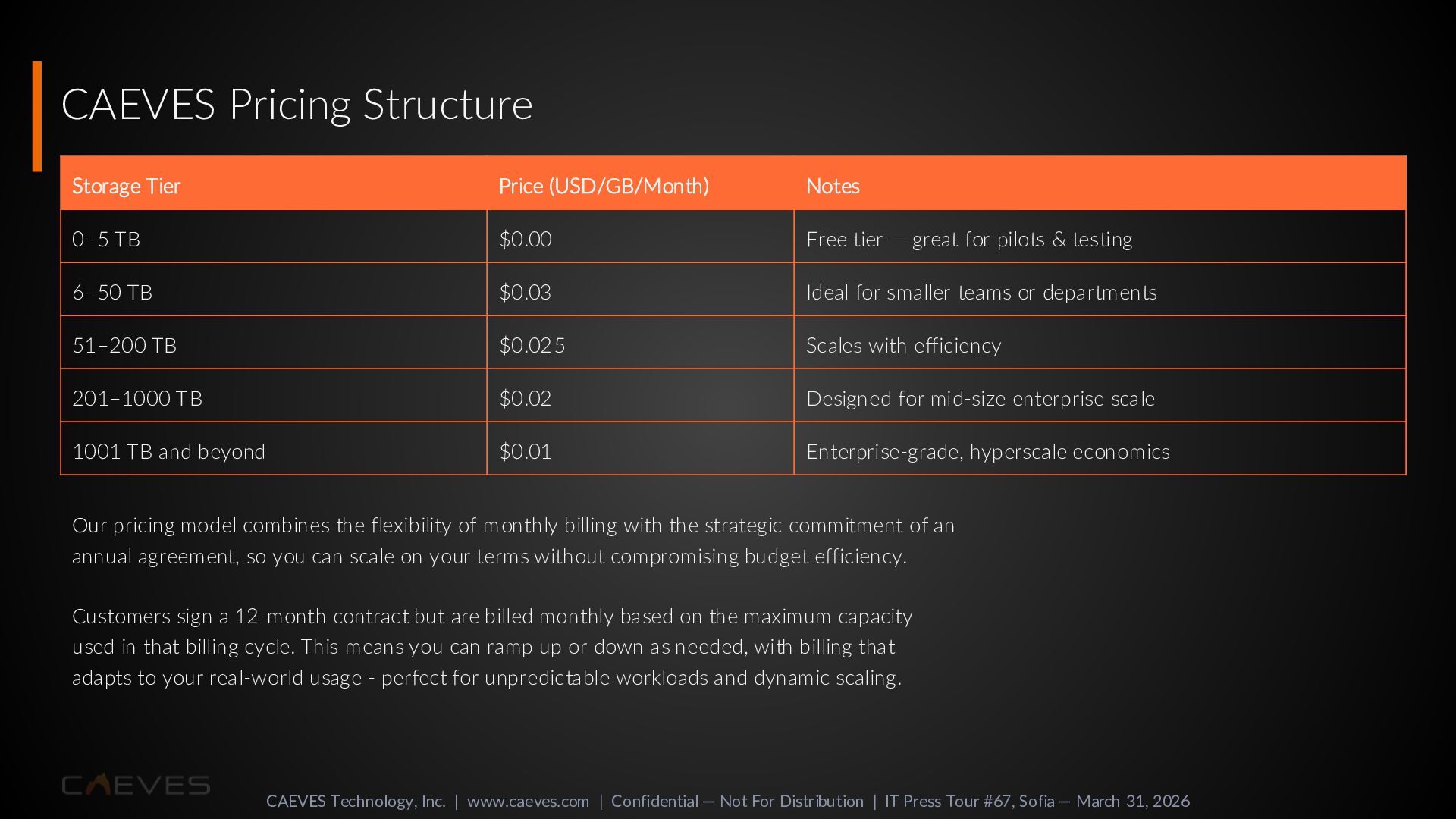Image resolution: width=1456 pixels, height=819 pixels.
Task: Click the CAEVES logo in the corner
Action: click(x=136, y=785)
